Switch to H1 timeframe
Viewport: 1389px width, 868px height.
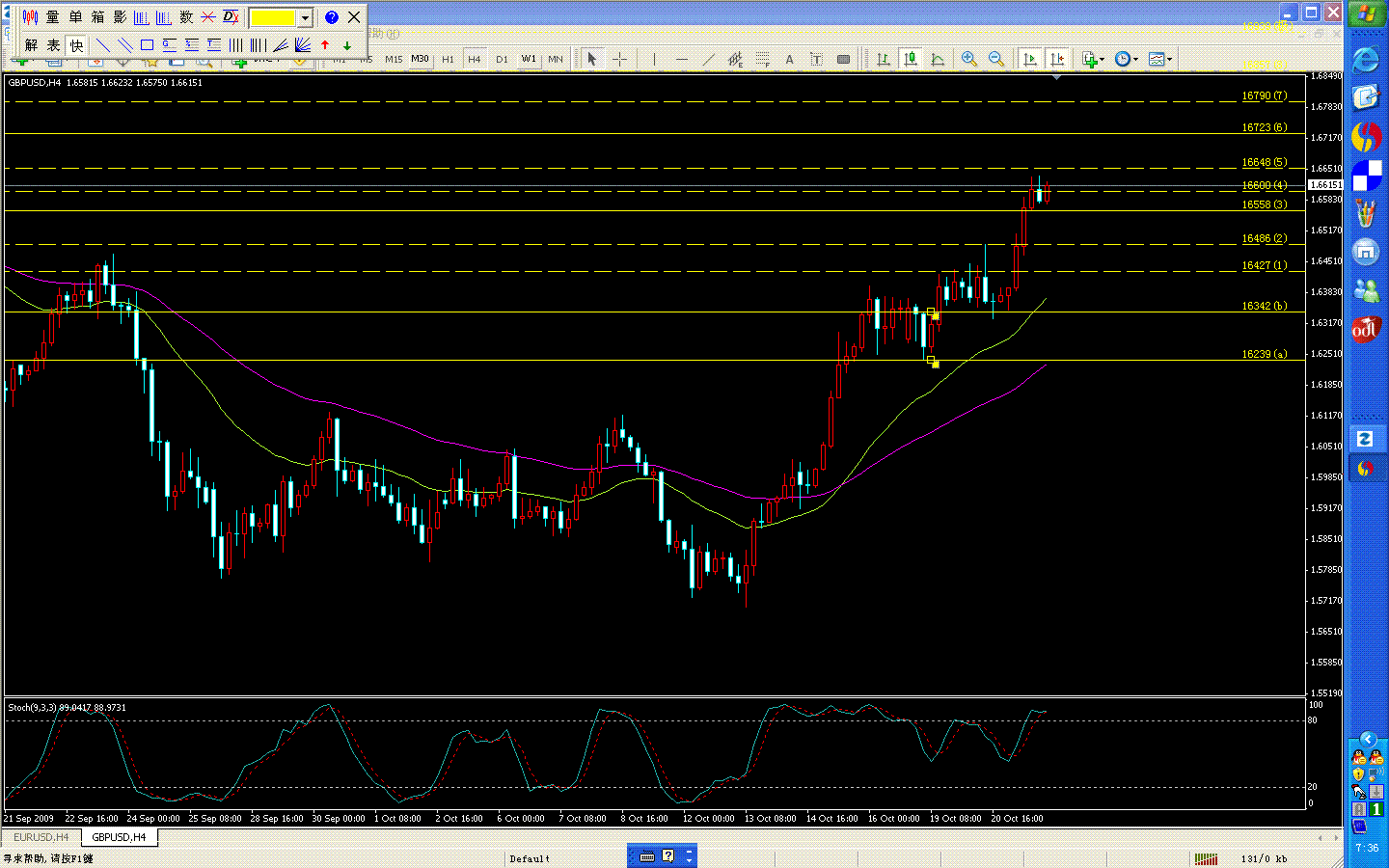tap(448, 59)
